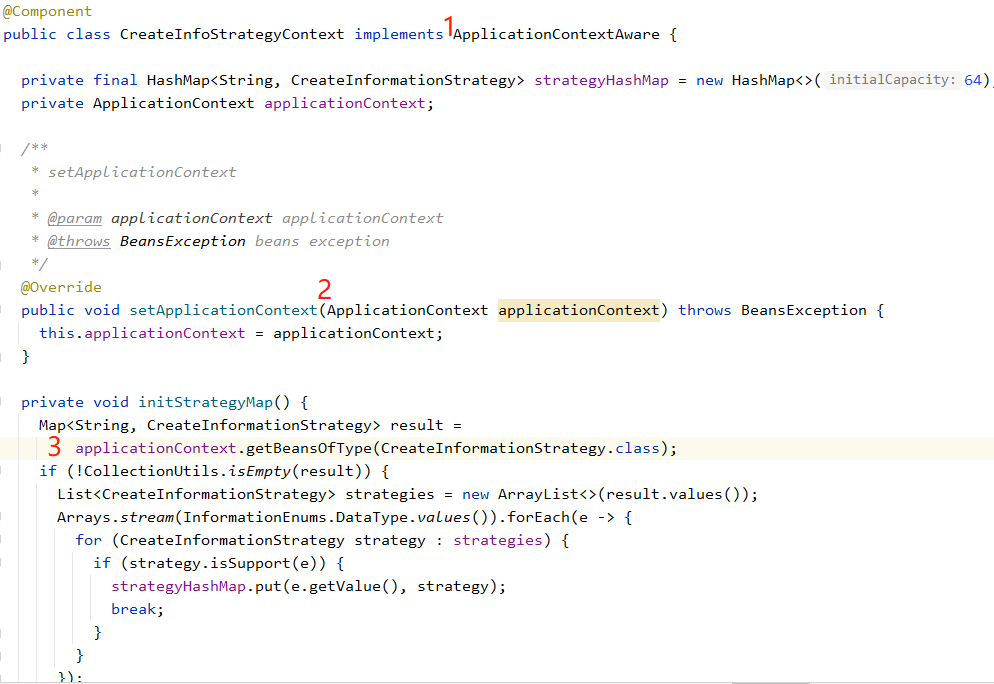The image size is (994, 684).
Task: Click the highlighted applicationContext parameter
Action: click(579, 310)
